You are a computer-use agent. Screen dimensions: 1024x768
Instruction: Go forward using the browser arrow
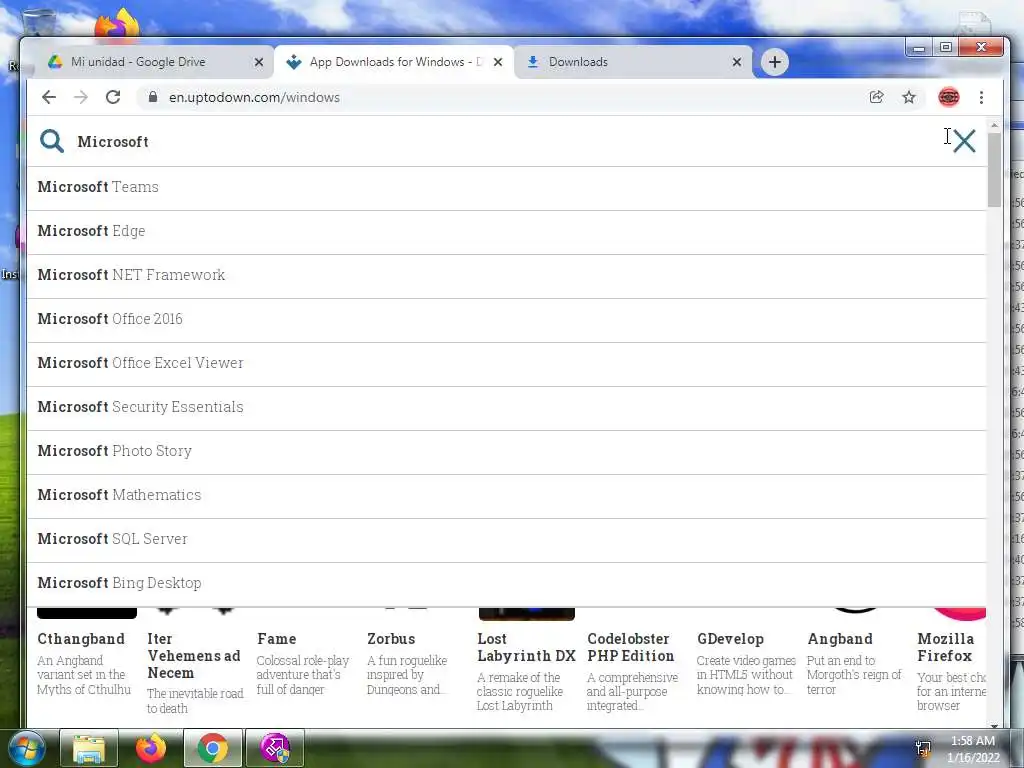tap(81, 97)
